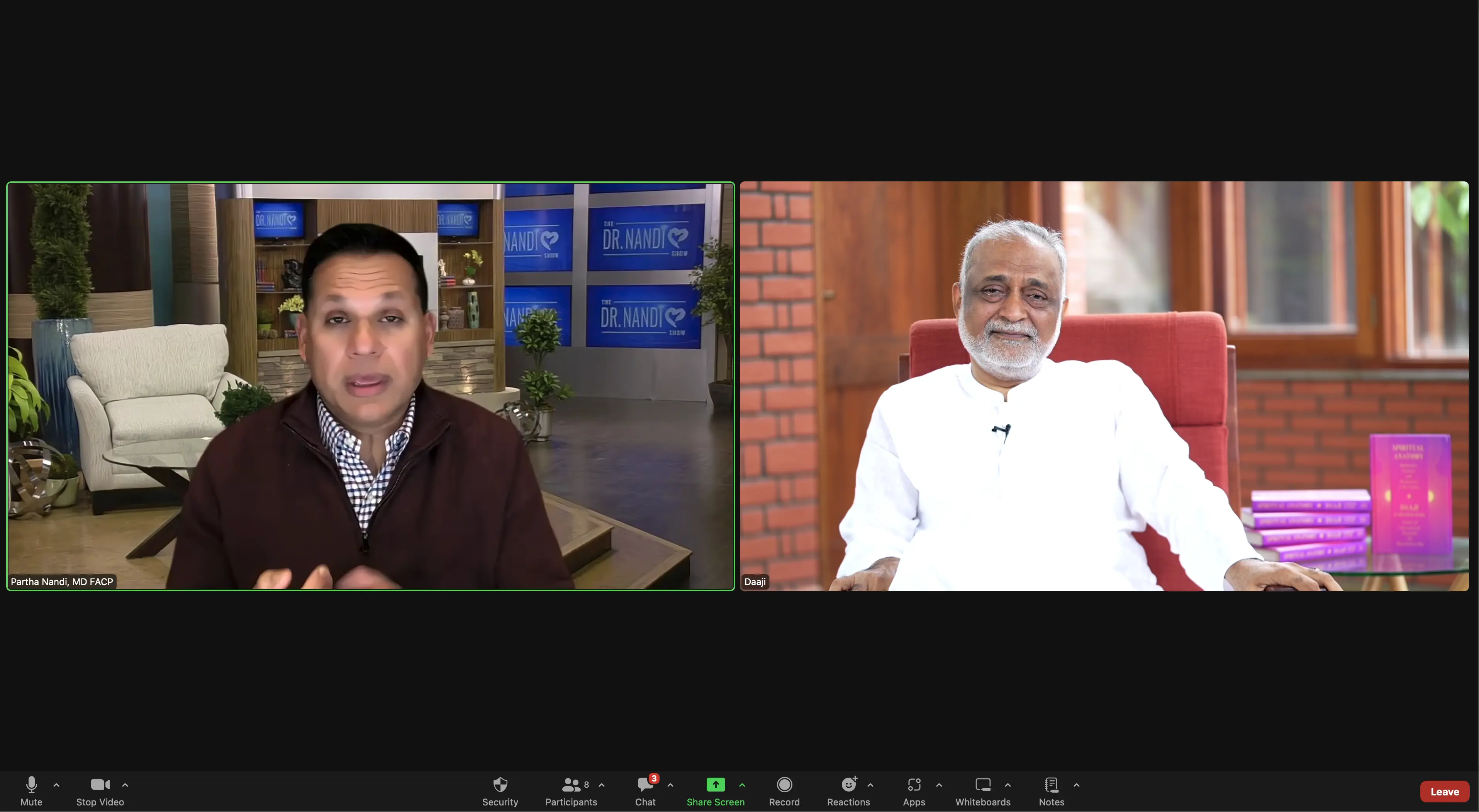Expand arrow next to Whiteboards
This screenshot has width=1479, height=812.
coord(1007,785)
